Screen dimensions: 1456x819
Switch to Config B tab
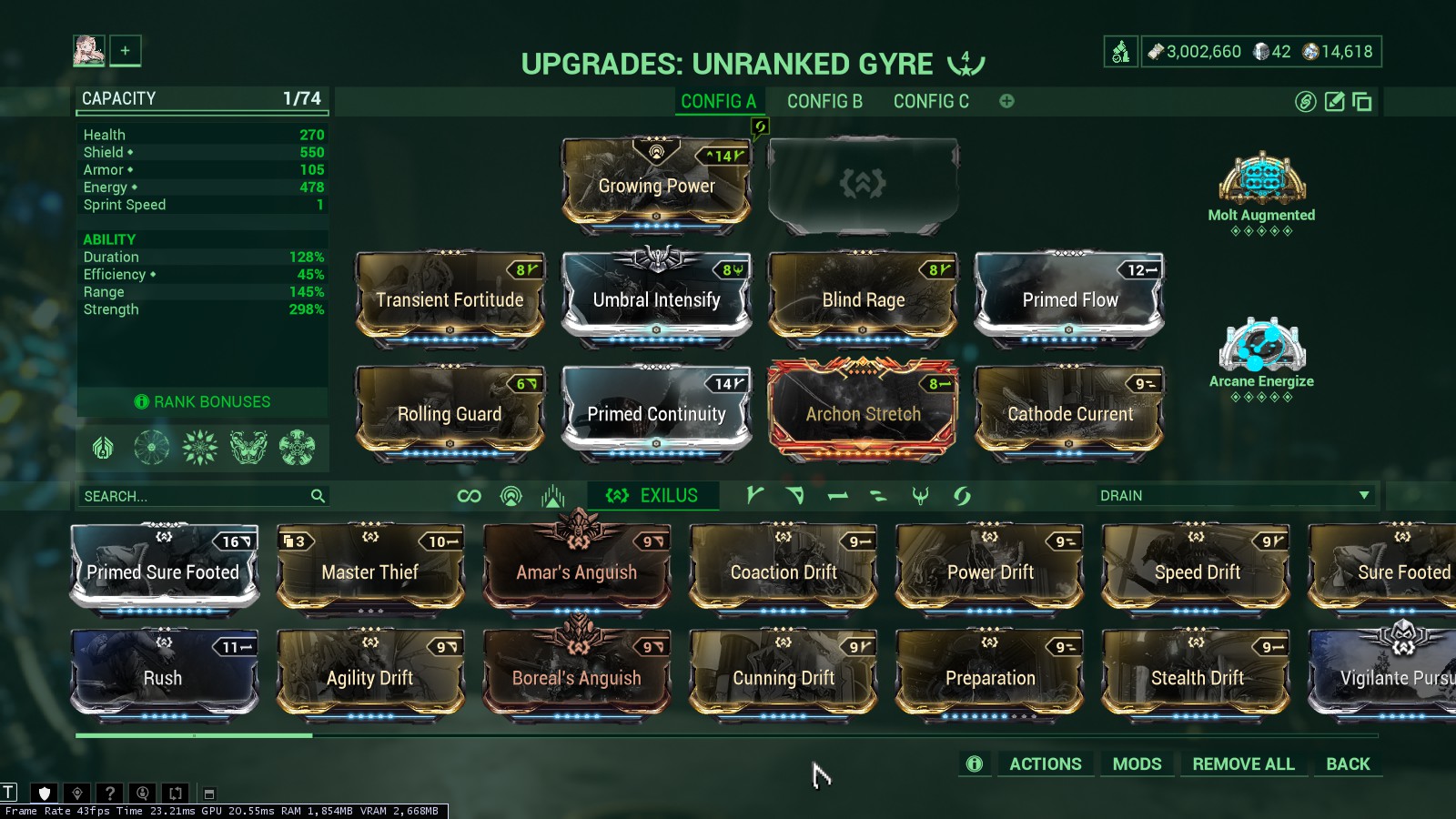[x=824, y=101]
